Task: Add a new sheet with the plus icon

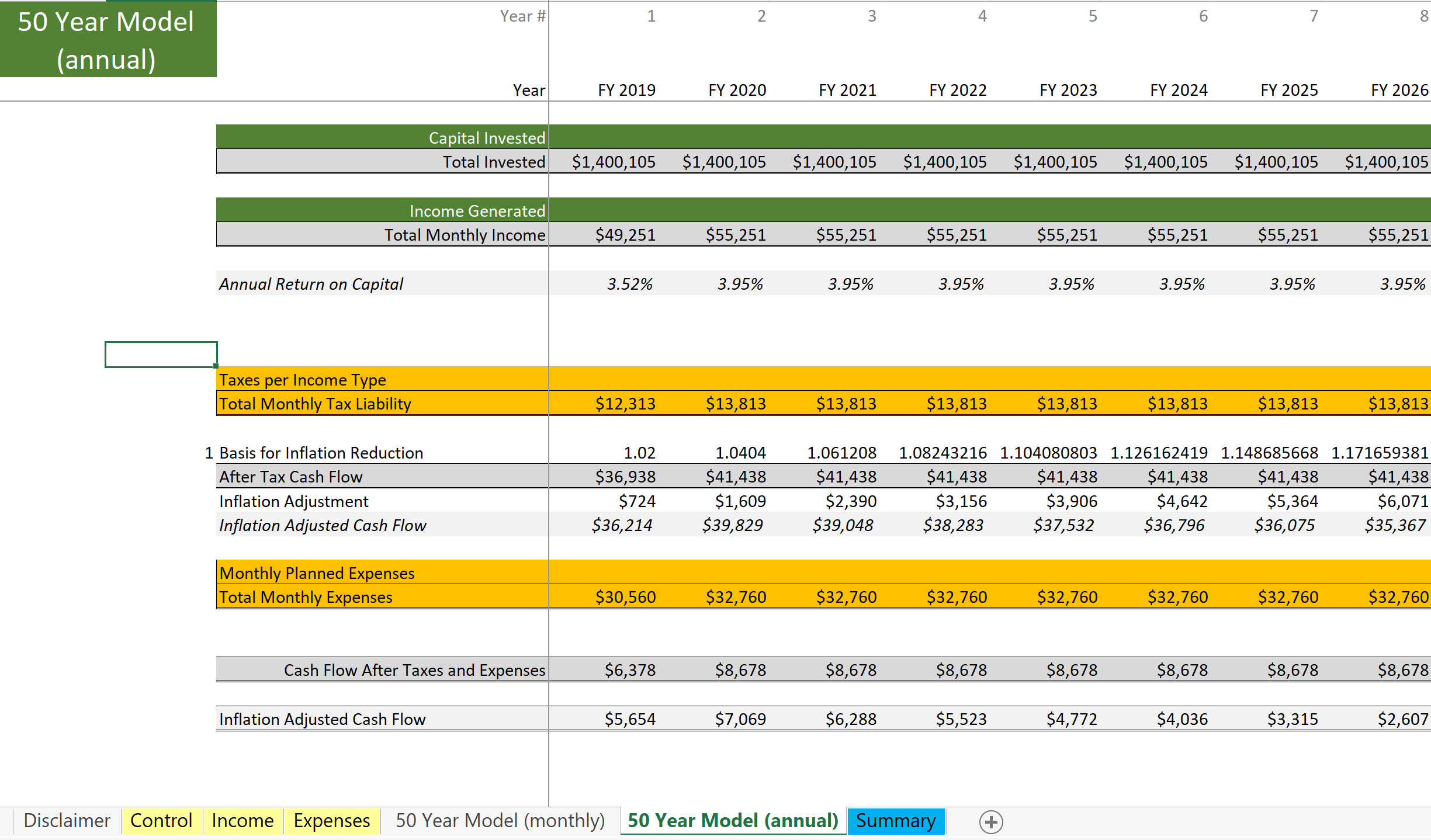Action: click(991, 822)
